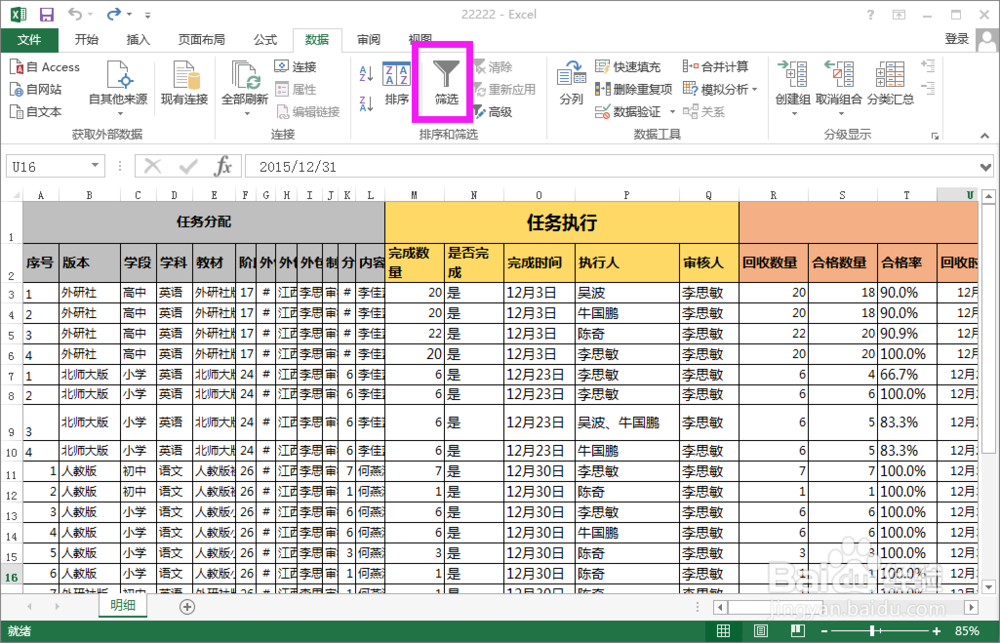Switch to the 公式 ribbon tab
This screenshot has width=1000, height=643.
coord(264,40)
